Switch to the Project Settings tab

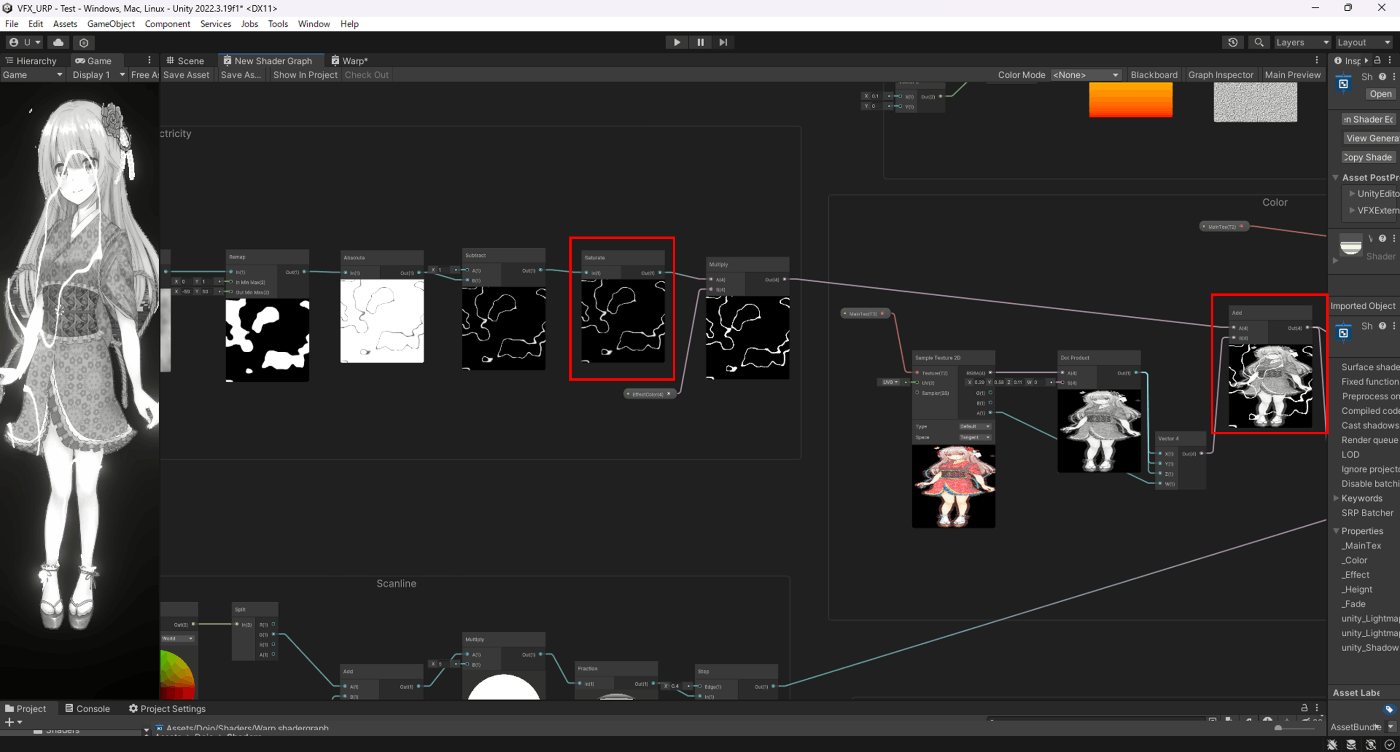(167, 709)
